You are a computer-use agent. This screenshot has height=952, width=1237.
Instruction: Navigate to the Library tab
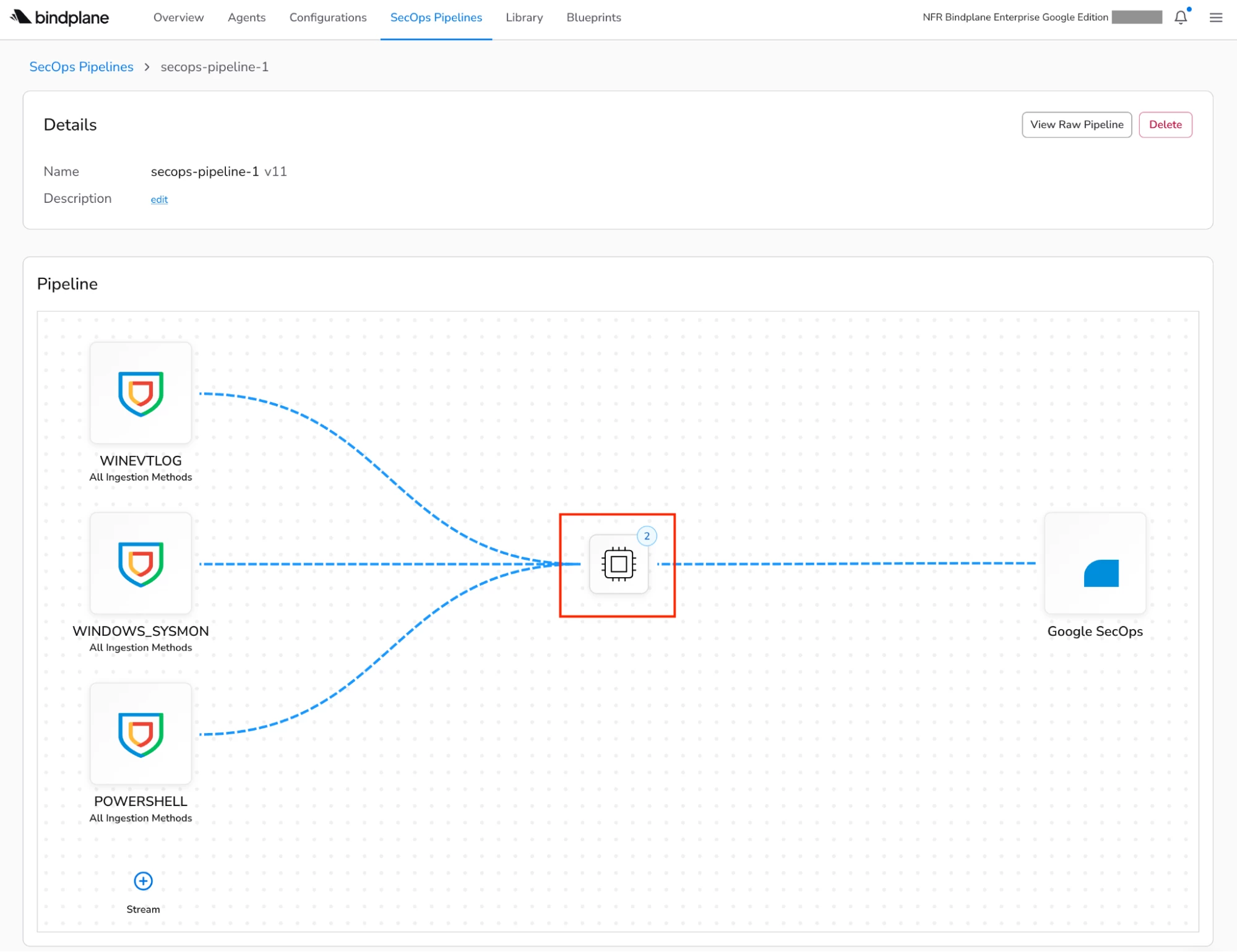[524, 17]
